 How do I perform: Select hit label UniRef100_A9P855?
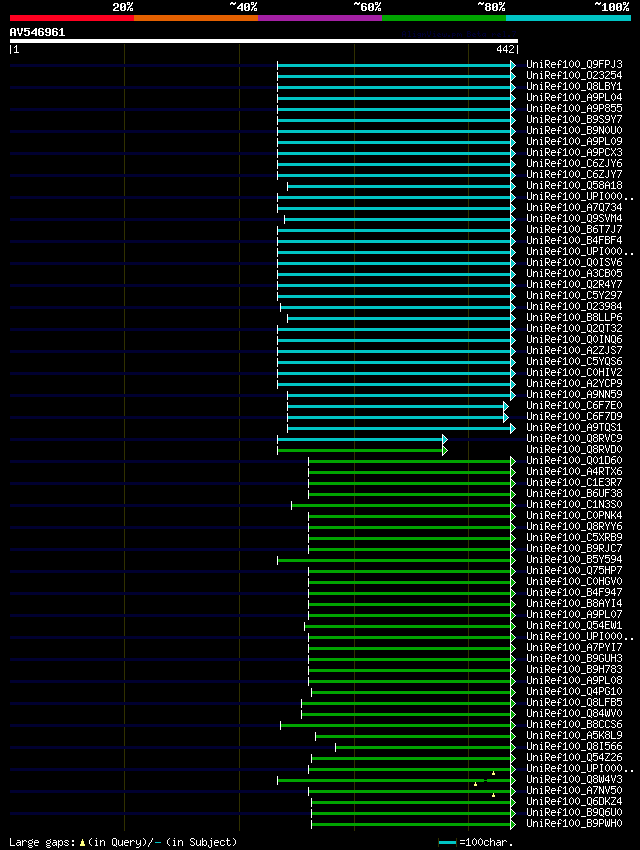[x=574, y=108]
